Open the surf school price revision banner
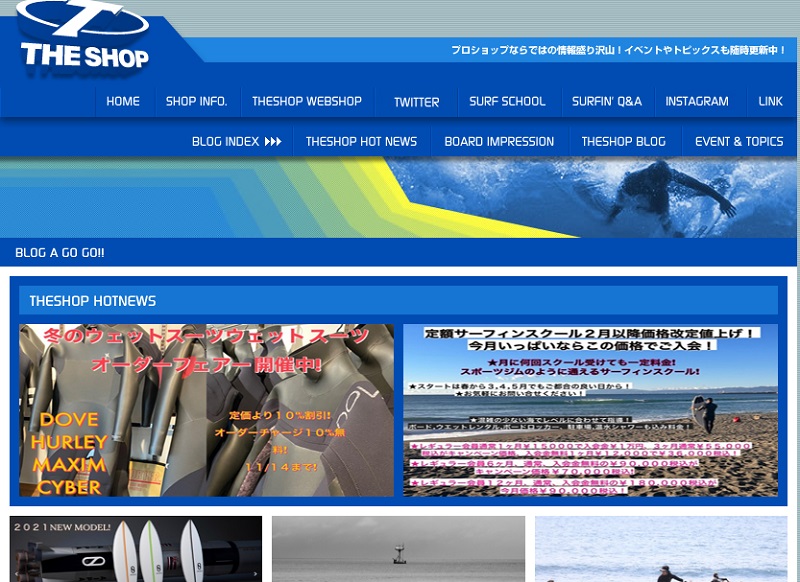This screenshot has height=582, width=800. tap(590, 410)
